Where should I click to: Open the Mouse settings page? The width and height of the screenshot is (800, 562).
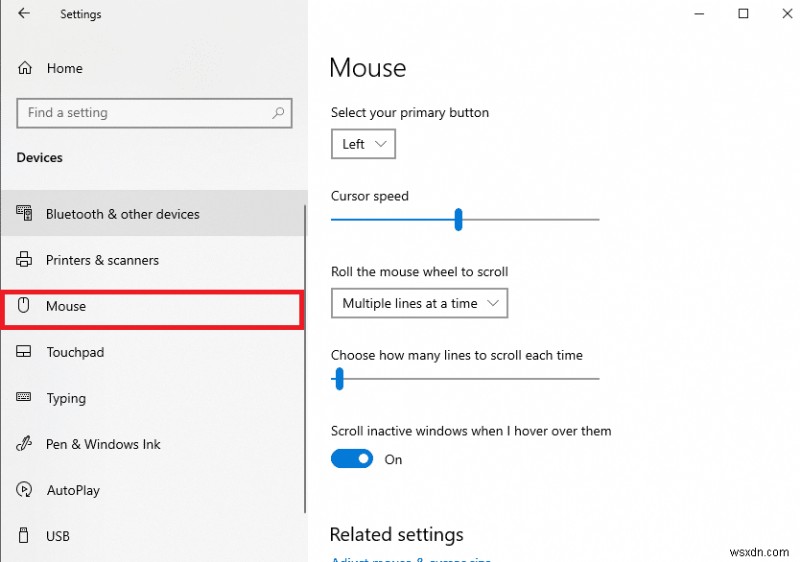153,309
